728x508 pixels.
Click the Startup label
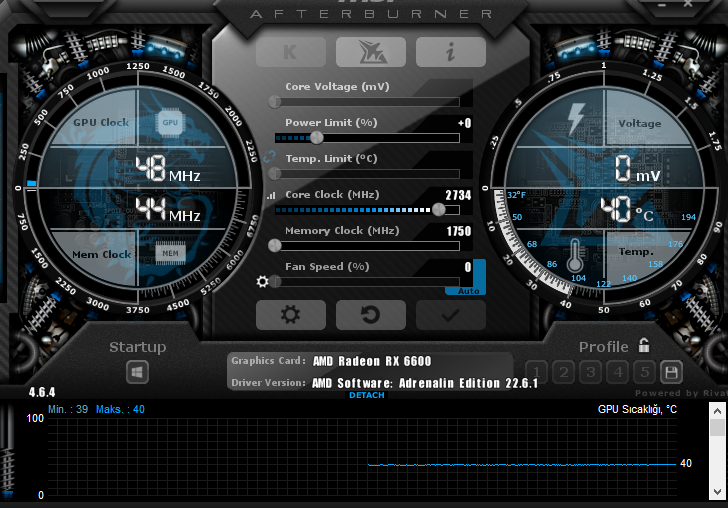137,347
